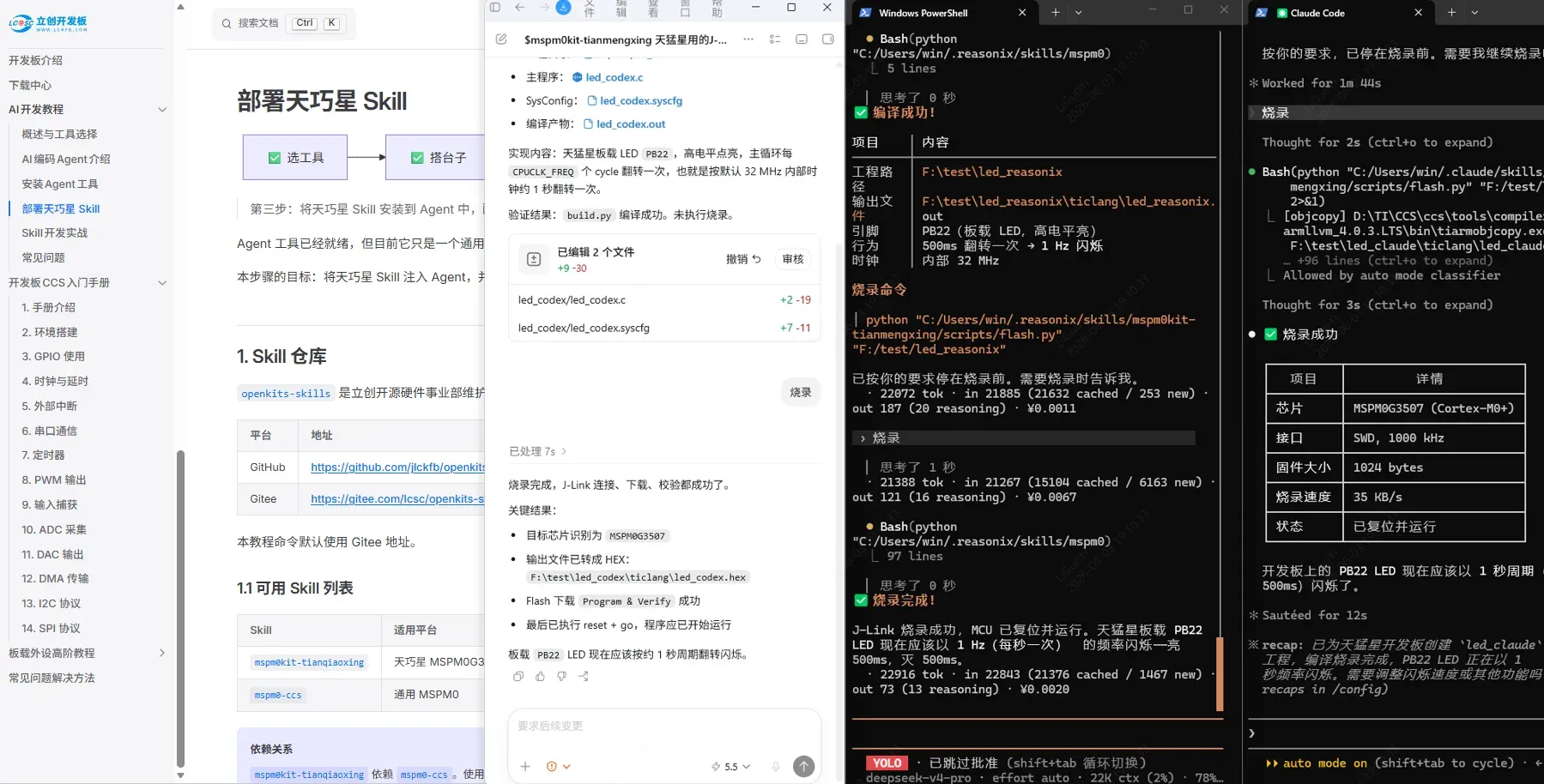Open the task checklist icon in Codex header
Screen dimensions: 1544x784
point(775,39)
